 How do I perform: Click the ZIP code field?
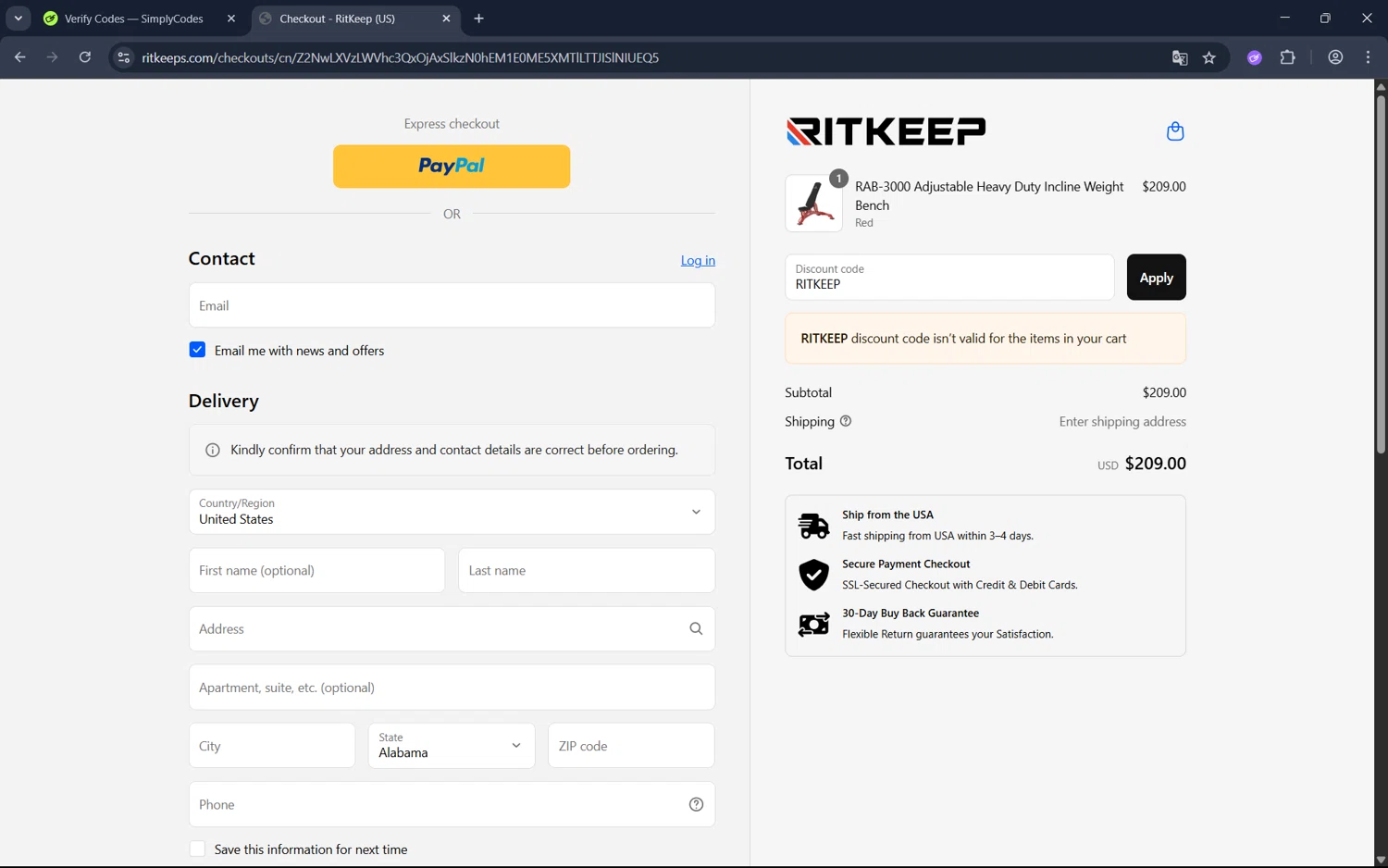[x=631, y=746]
